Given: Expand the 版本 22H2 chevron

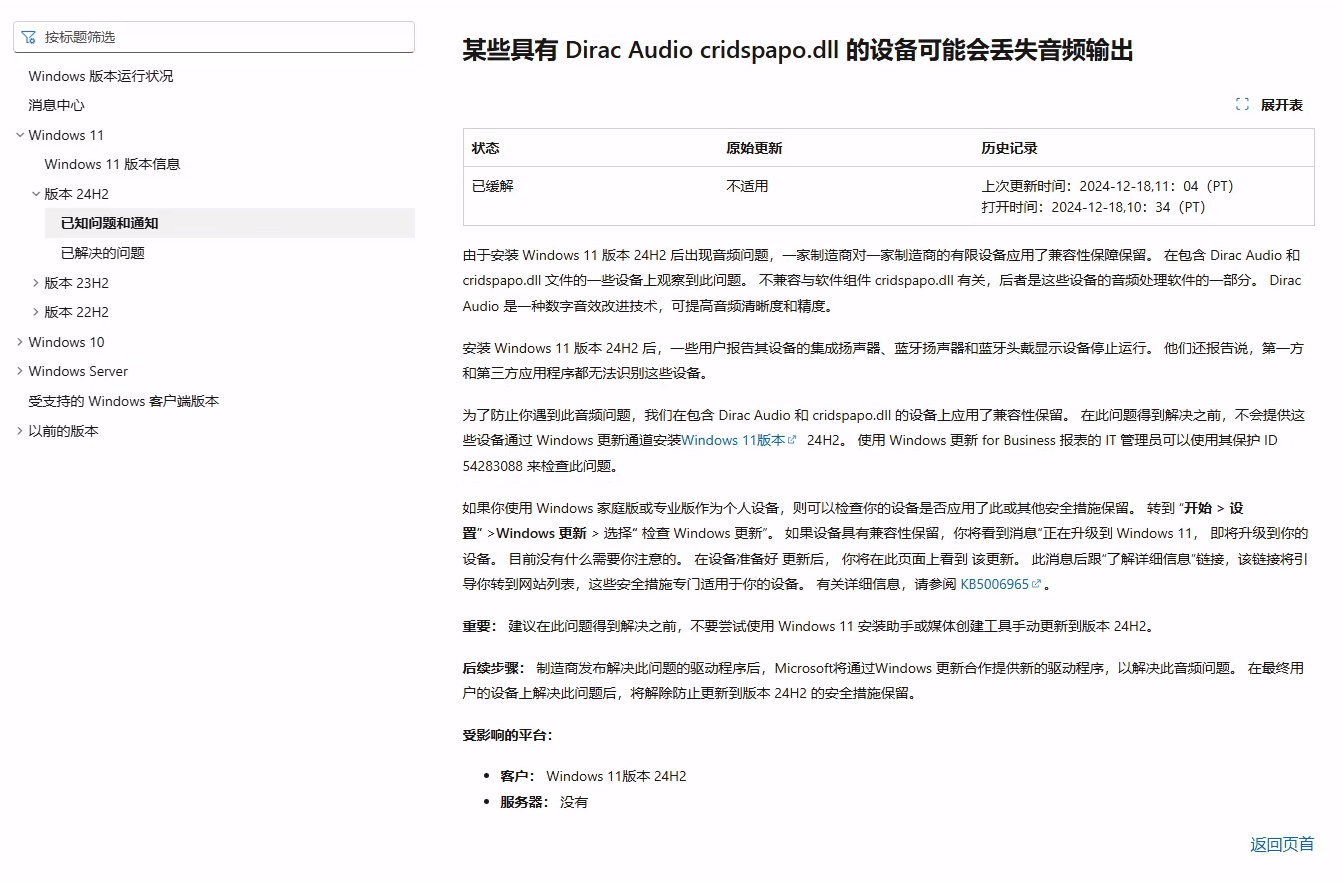Looking at the screenshot, I should click(36, 312).
